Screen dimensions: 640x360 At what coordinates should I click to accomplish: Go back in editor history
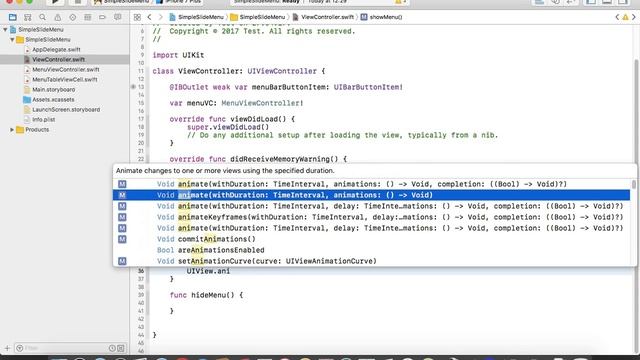tap(149, 17)
